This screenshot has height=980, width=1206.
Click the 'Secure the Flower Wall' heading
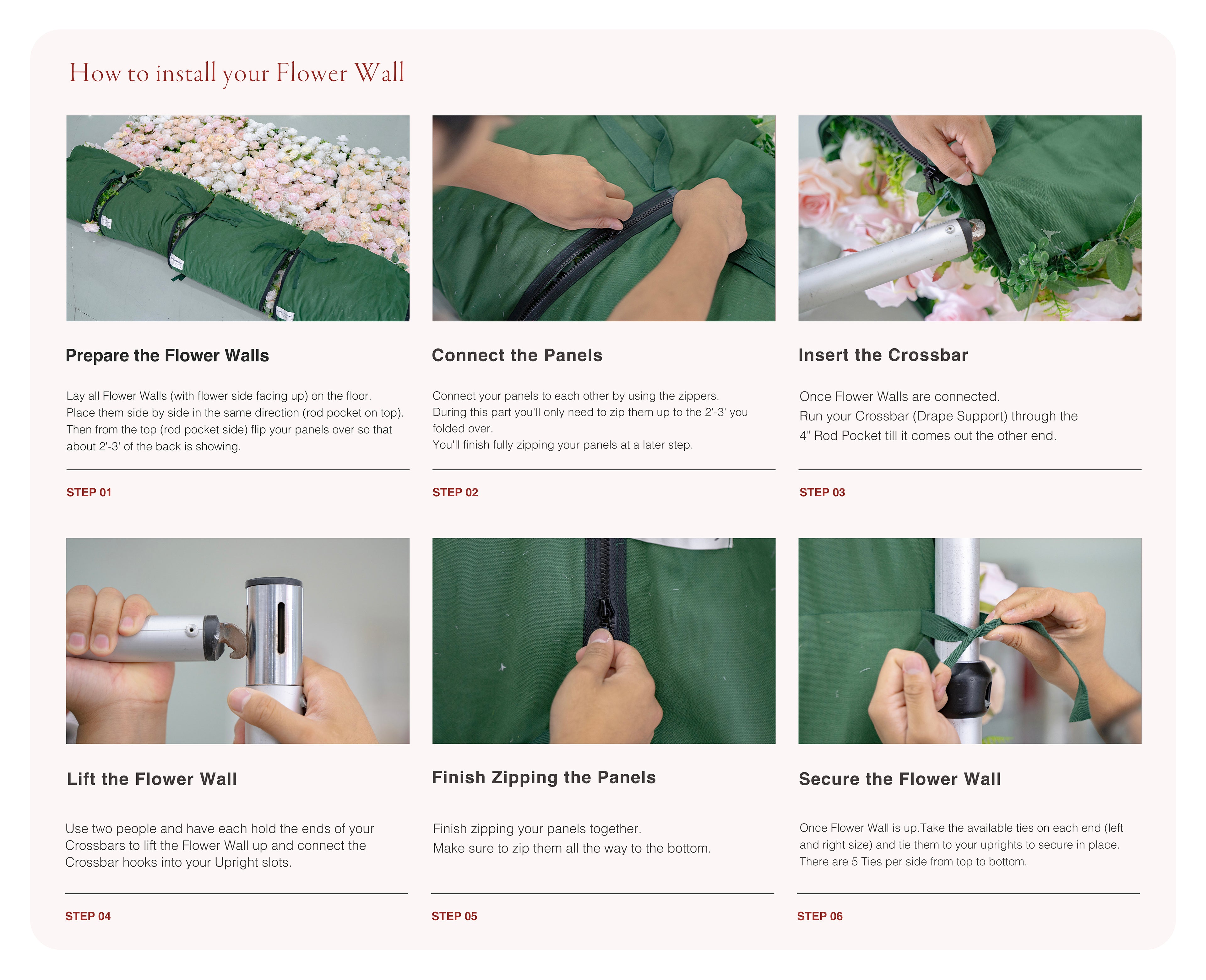899,778
